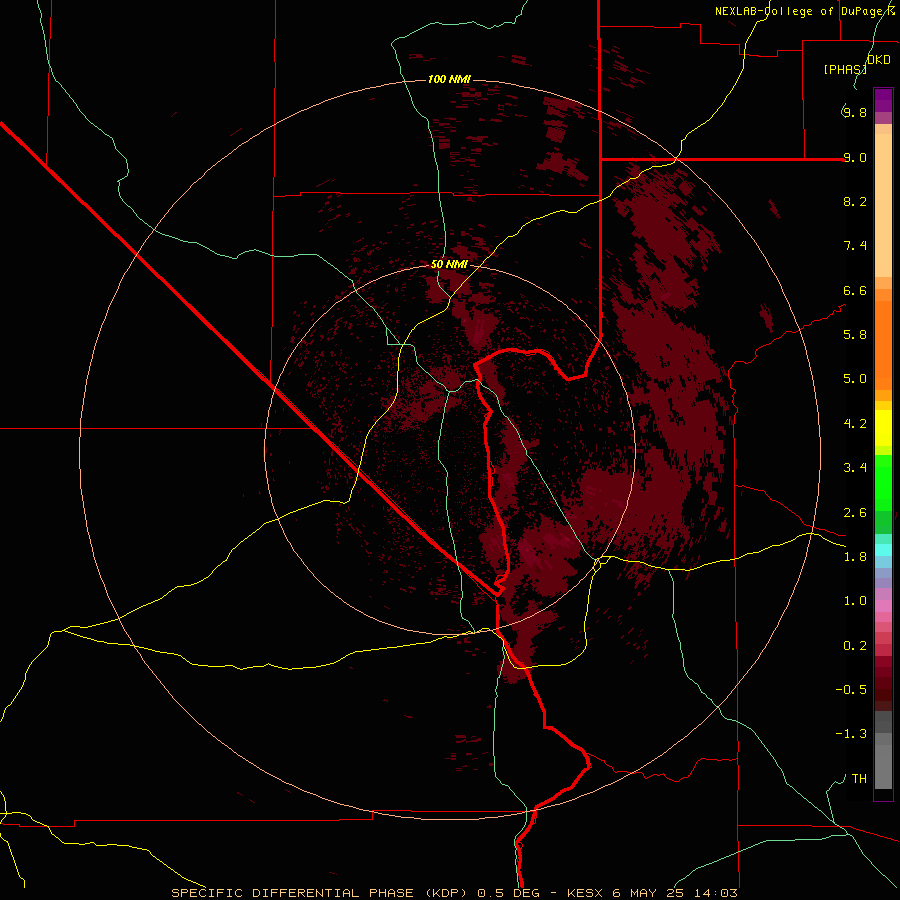Image resolution: width=900 pixels, height=900 pixels.
Task: Click the 9.0 value on the color scale
Action: point(855,157)
